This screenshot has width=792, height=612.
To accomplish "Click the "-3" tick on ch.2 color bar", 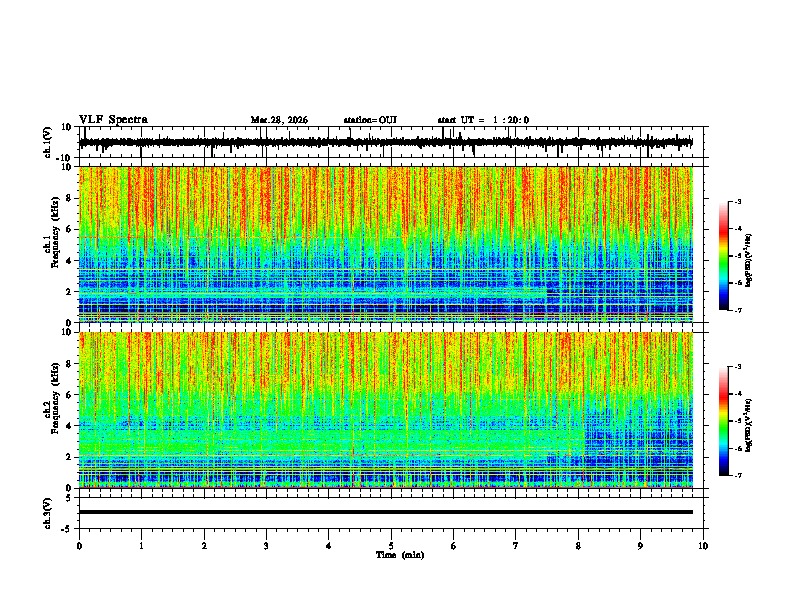I will click(738, 367).
